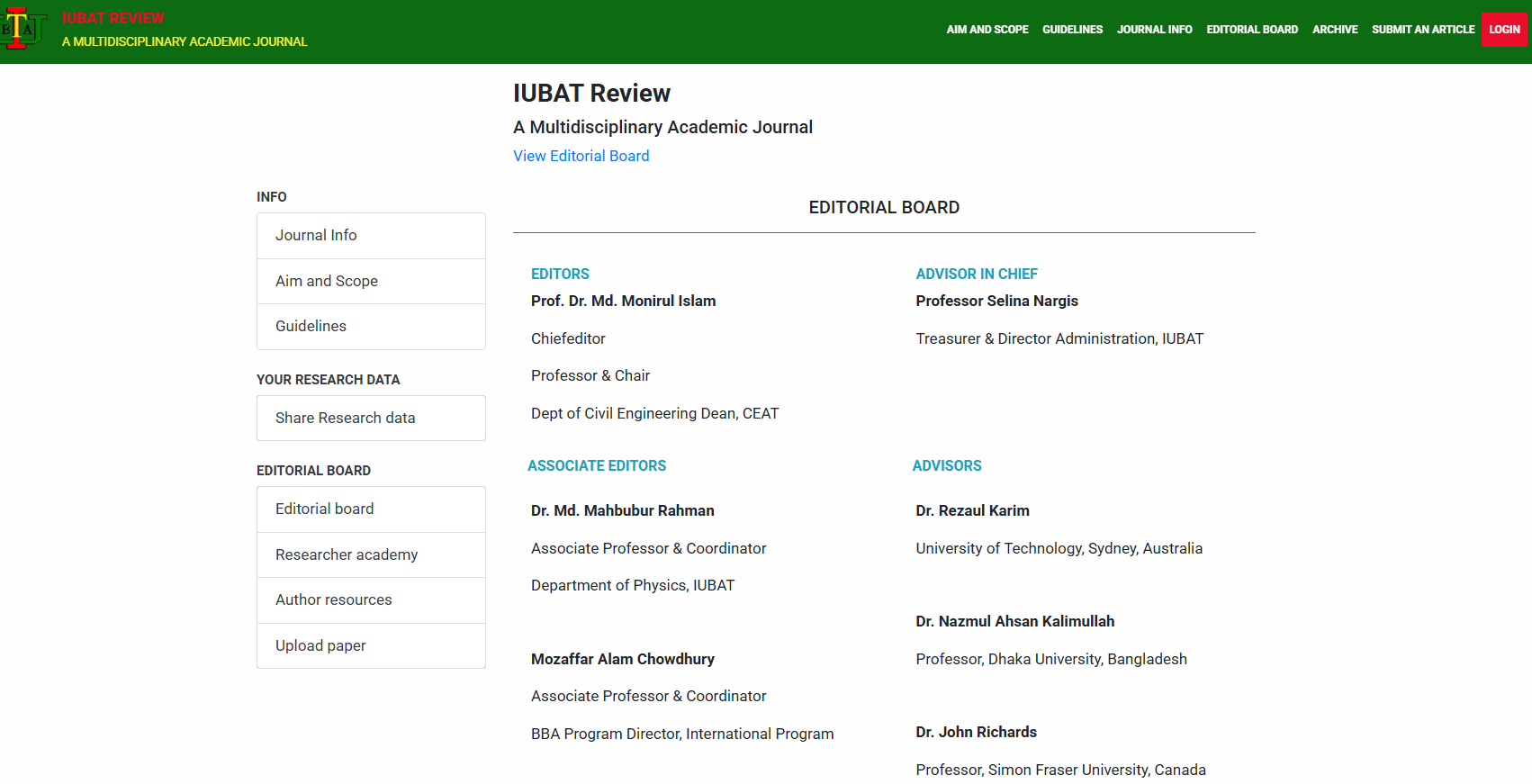Click Share Research data sidebar item

(x=371, y=418)
